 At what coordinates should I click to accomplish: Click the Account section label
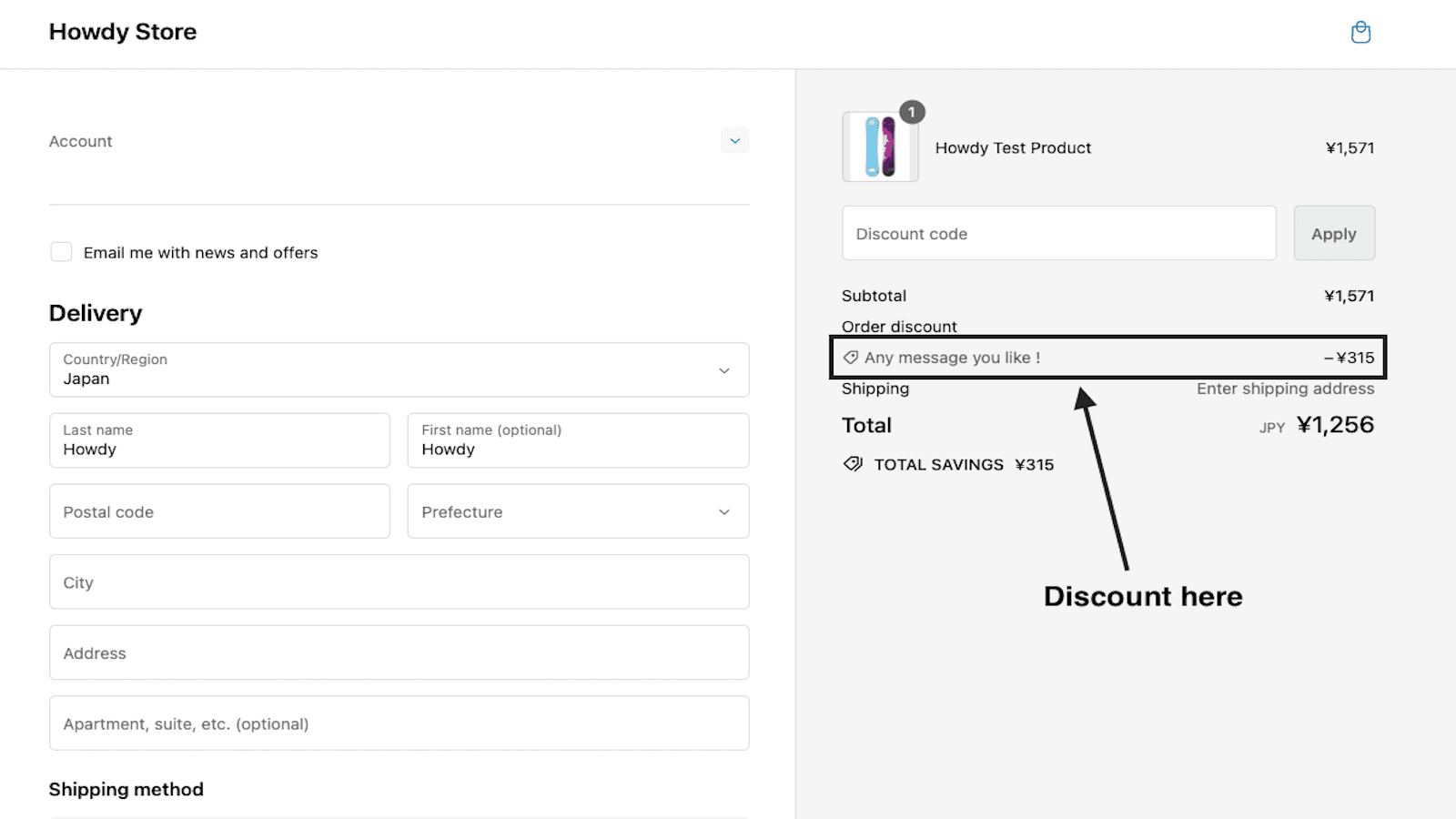[81, 141]
